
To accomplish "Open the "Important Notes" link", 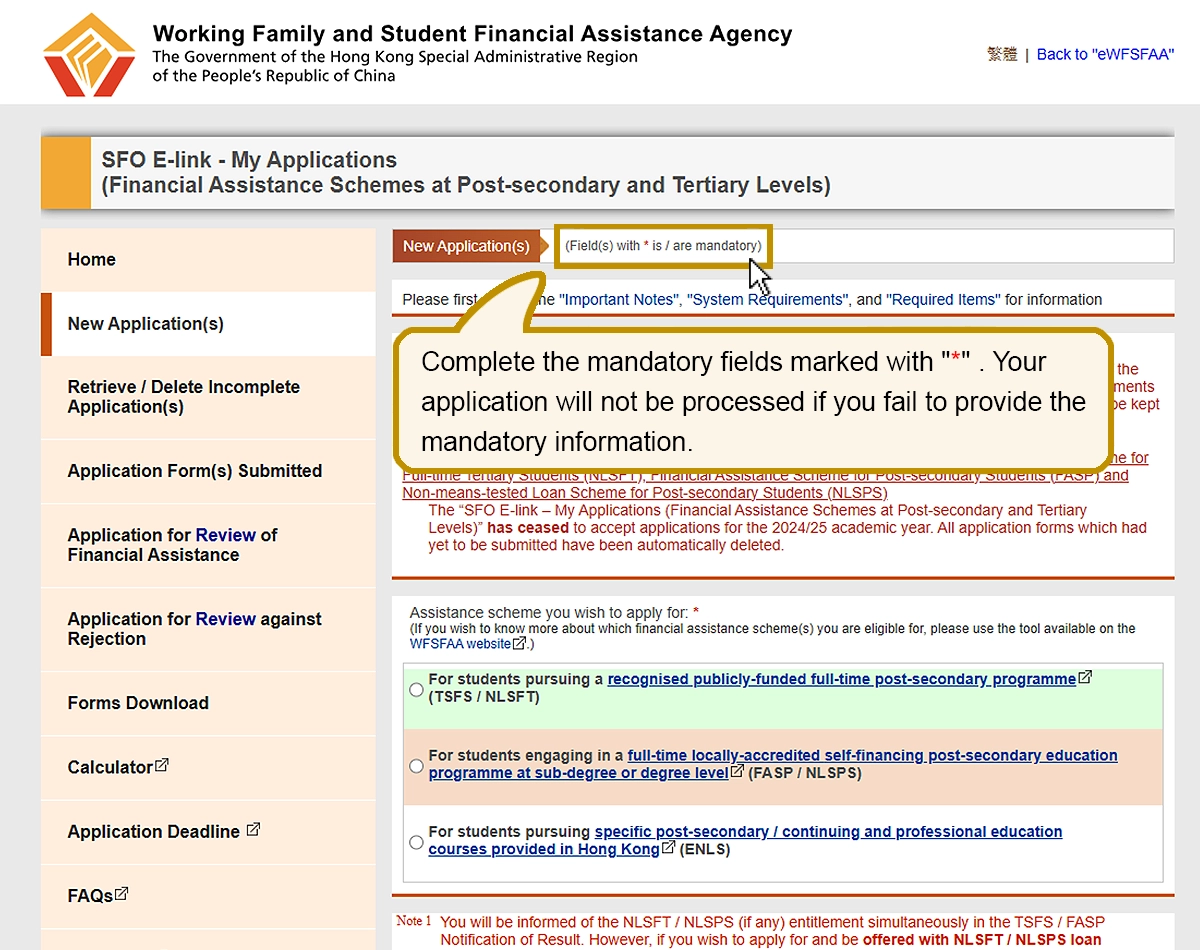I will (620, 300).
